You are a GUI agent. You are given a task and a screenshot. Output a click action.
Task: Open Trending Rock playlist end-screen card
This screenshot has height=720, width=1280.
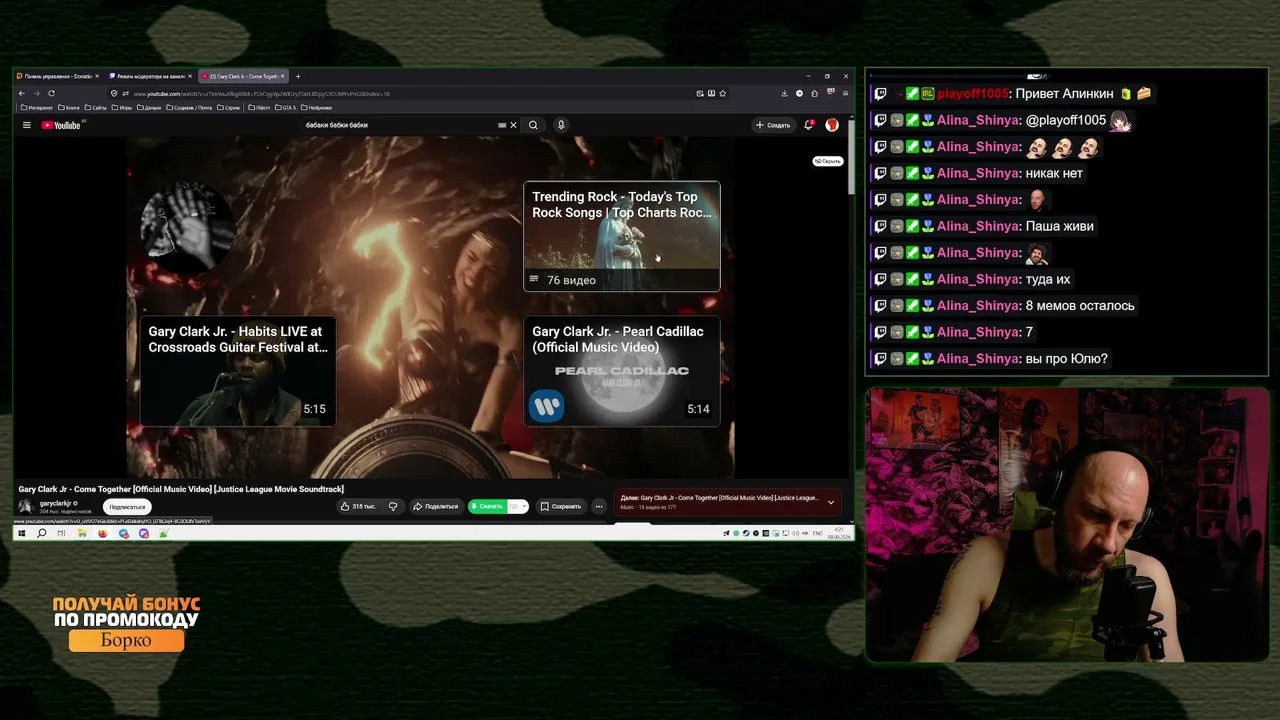622,236
